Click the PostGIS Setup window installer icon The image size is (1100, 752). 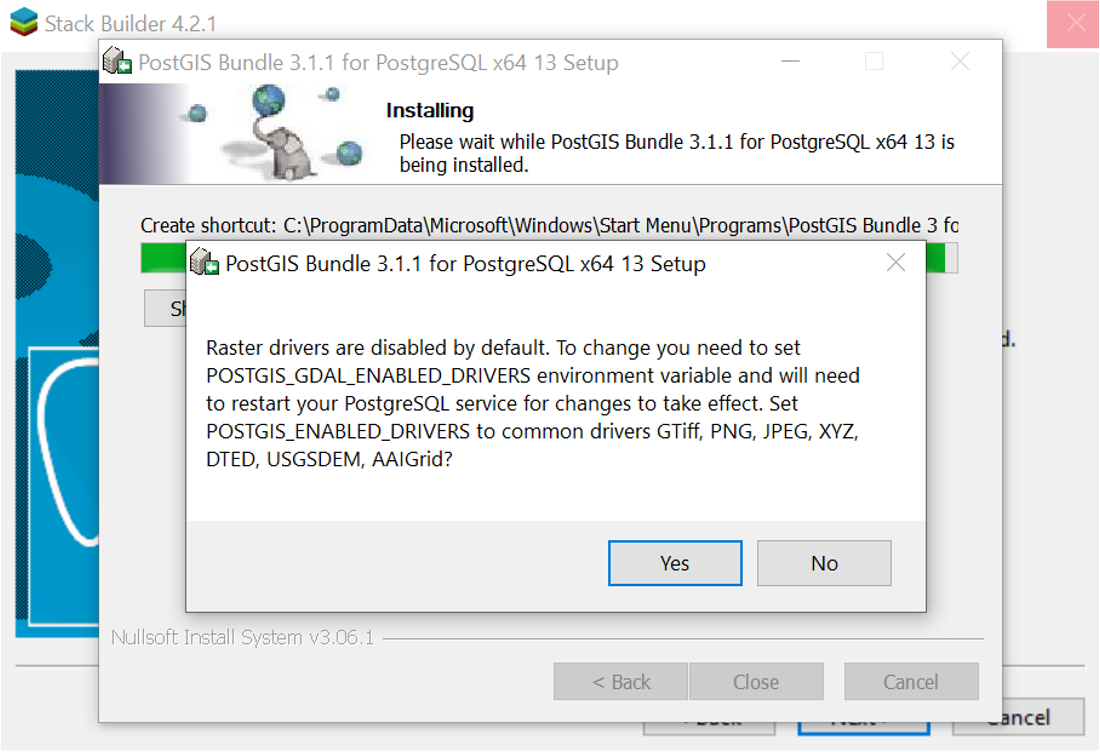(118, 62)
